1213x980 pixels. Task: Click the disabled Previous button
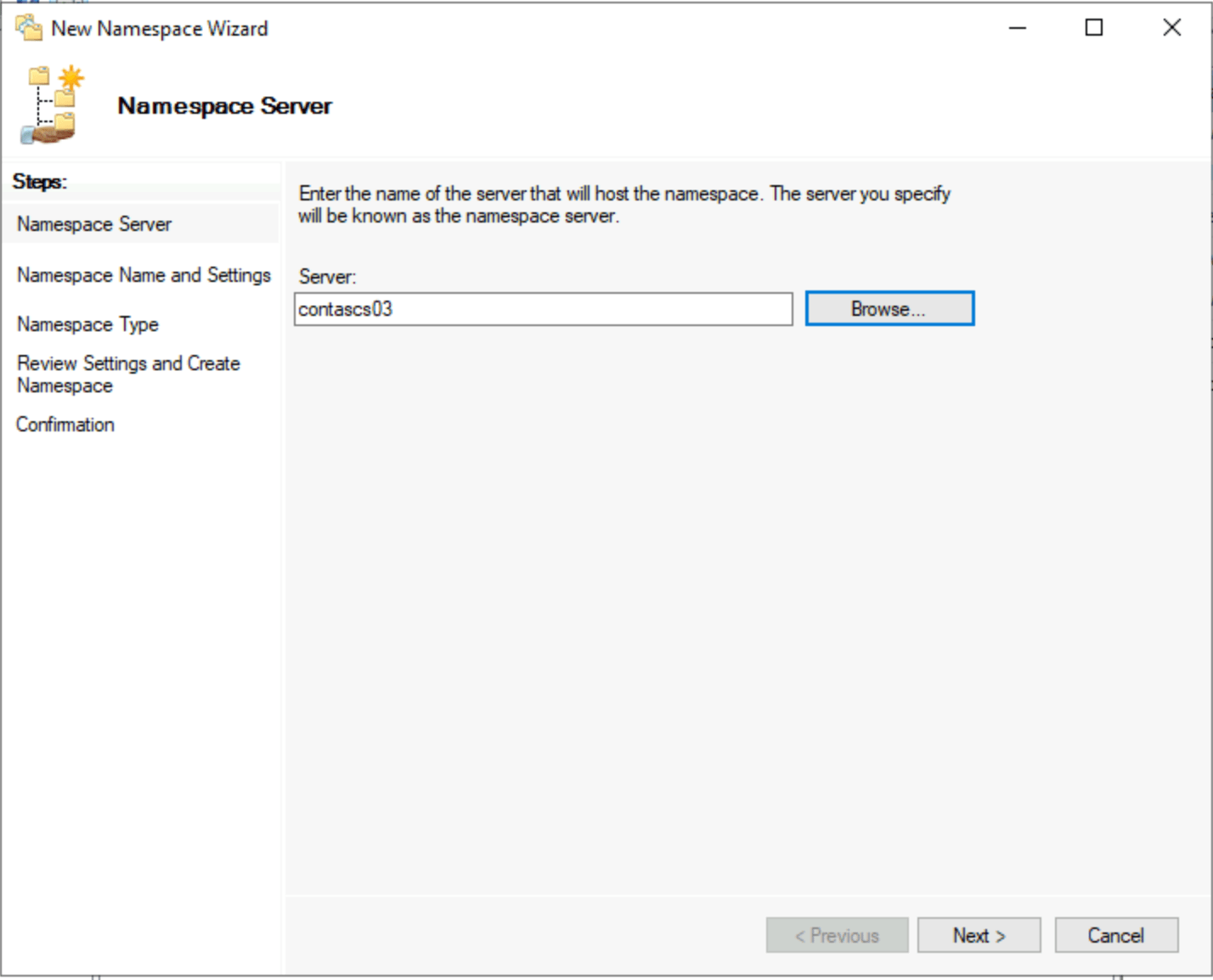click(836, 935)
